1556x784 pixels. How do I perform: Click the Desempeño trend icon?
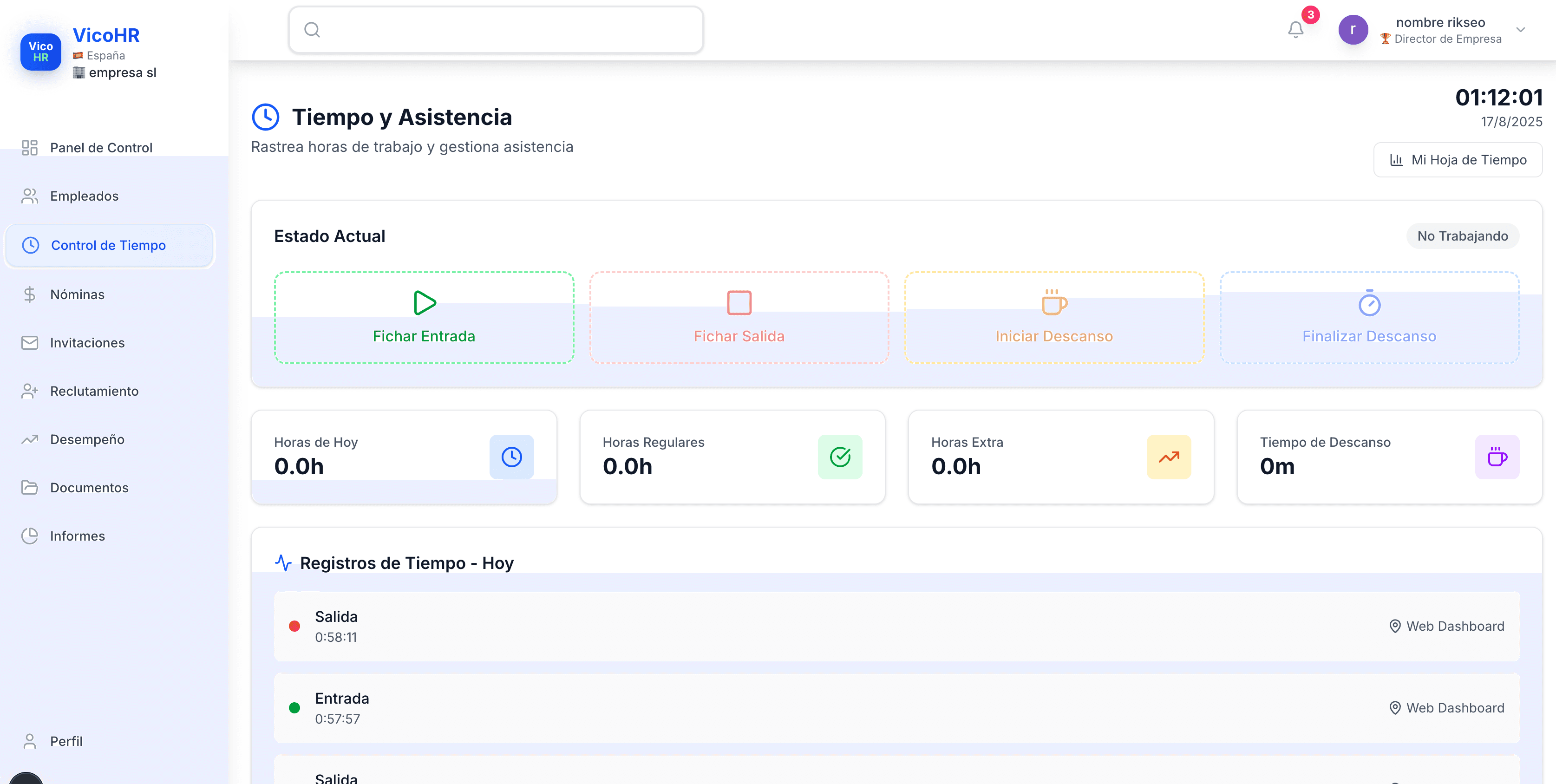[30, 439]
